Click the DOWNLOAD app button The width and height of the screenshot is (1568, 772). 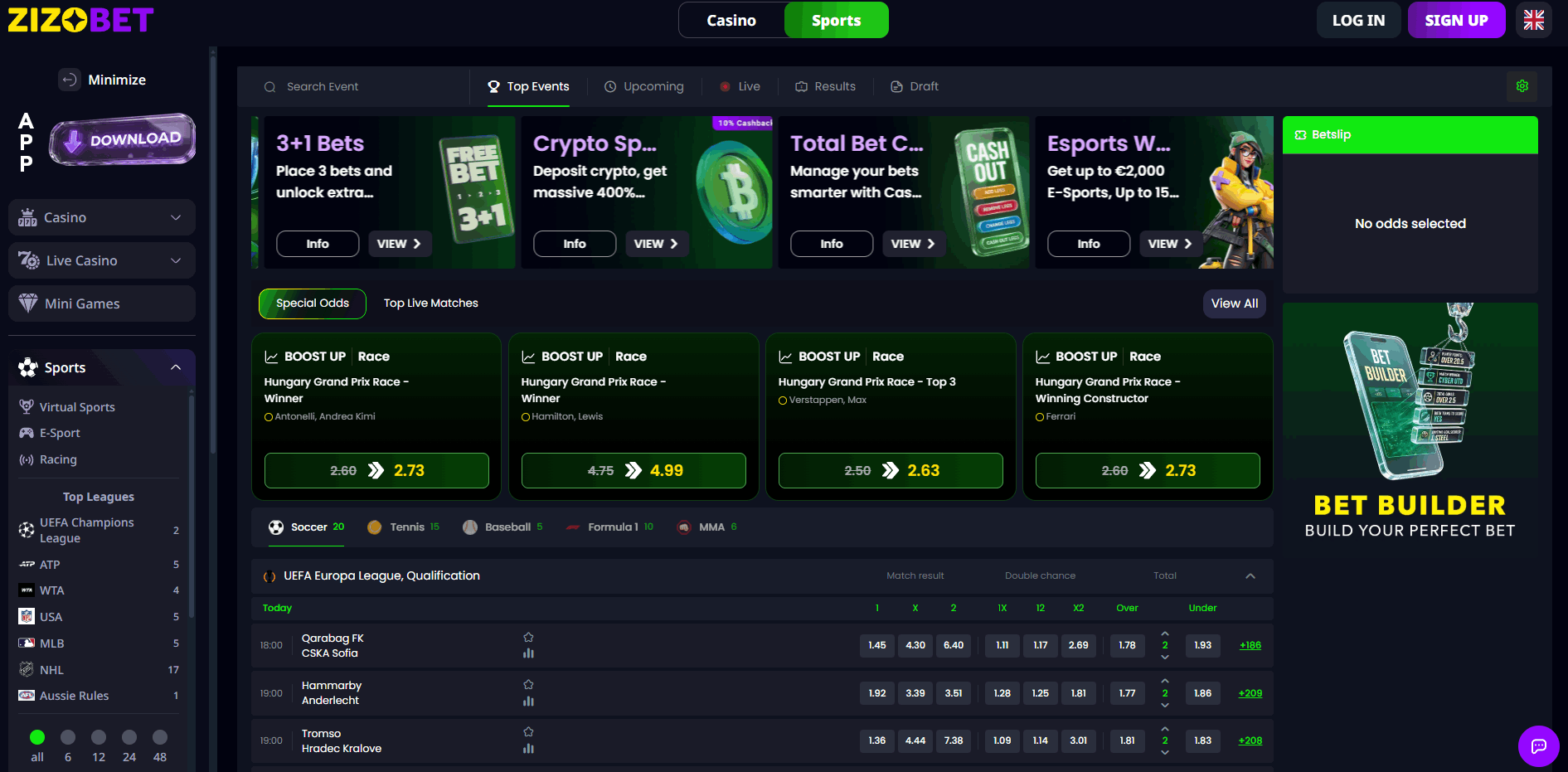pyautogui.click(x=123, y=139)
